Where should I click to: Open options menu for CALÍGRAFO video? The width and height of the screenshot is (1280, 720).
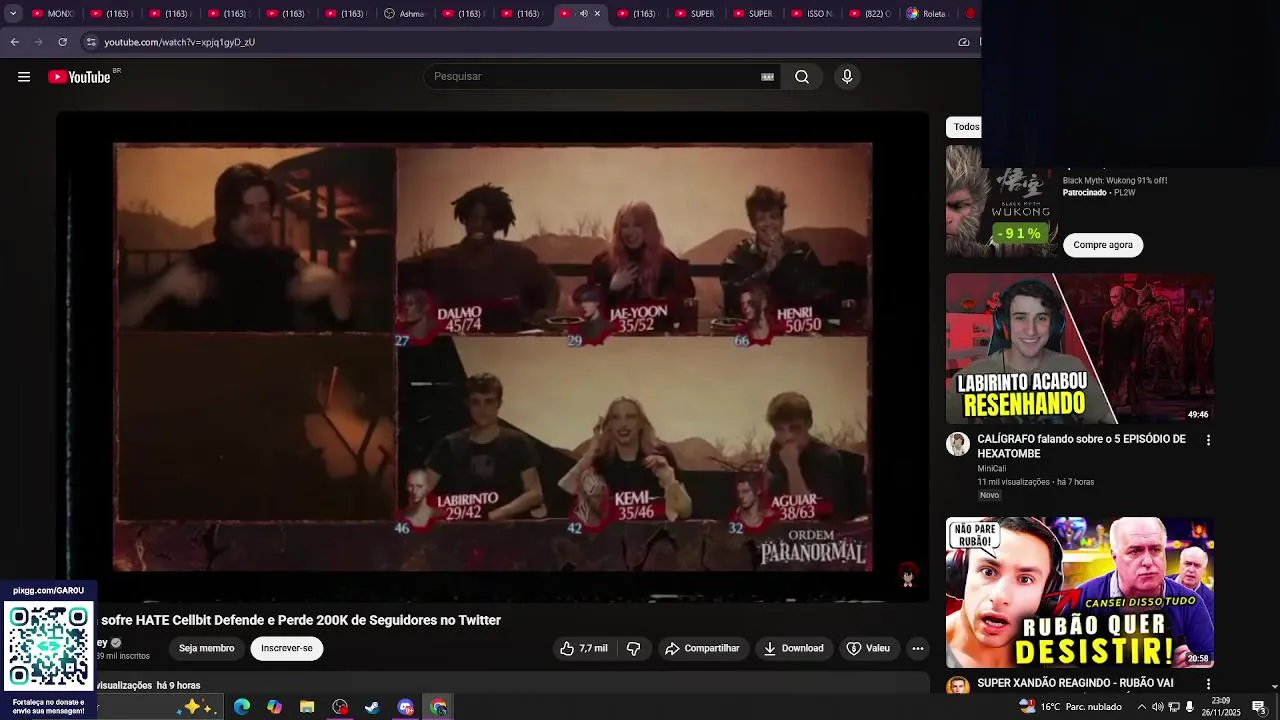tap(1208, 440)
